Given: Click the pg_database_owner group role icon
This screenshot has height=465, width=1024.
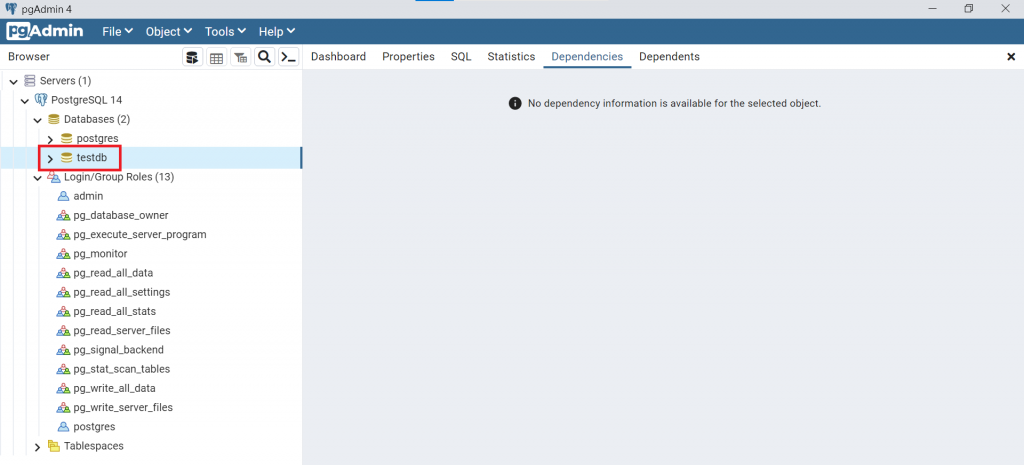Looking at the screenshot, I should click(63, 216).
